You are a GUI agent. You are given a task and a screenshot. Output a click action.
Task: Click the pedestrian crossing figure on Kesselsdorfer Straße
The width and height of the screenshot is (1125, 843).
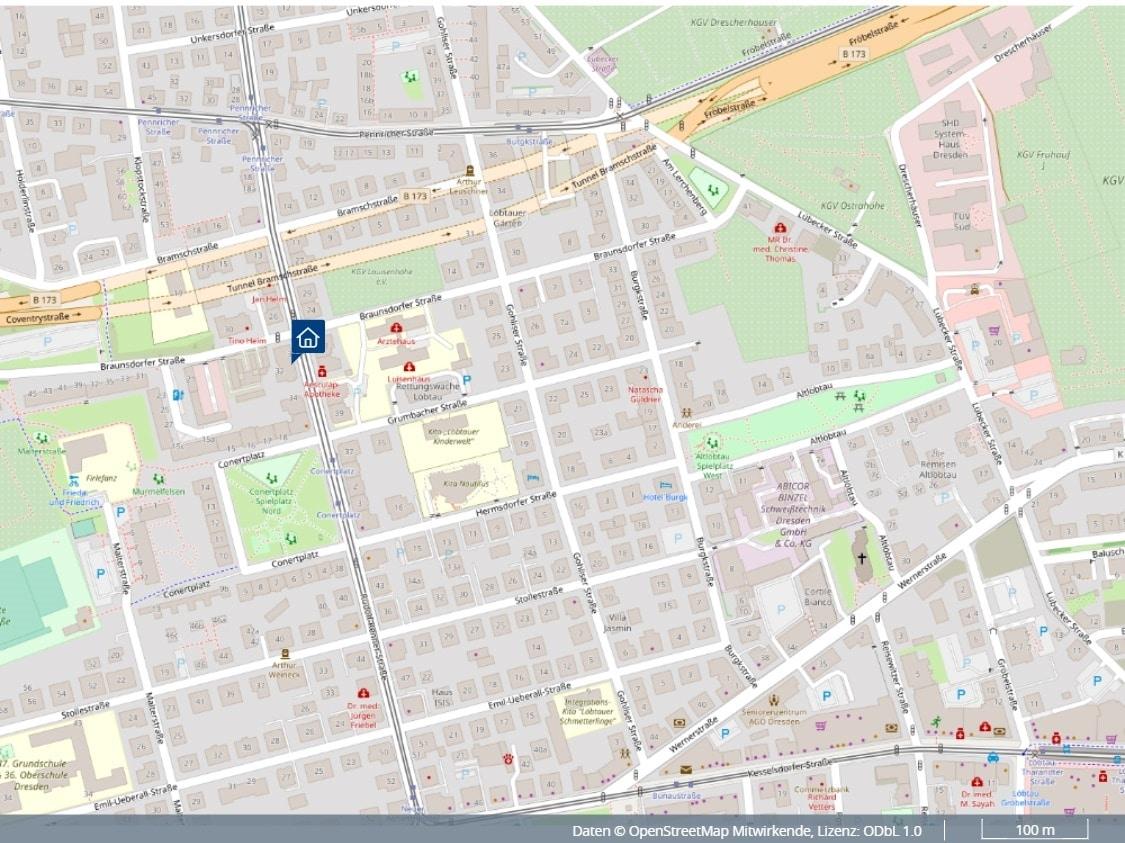point(936,721)
